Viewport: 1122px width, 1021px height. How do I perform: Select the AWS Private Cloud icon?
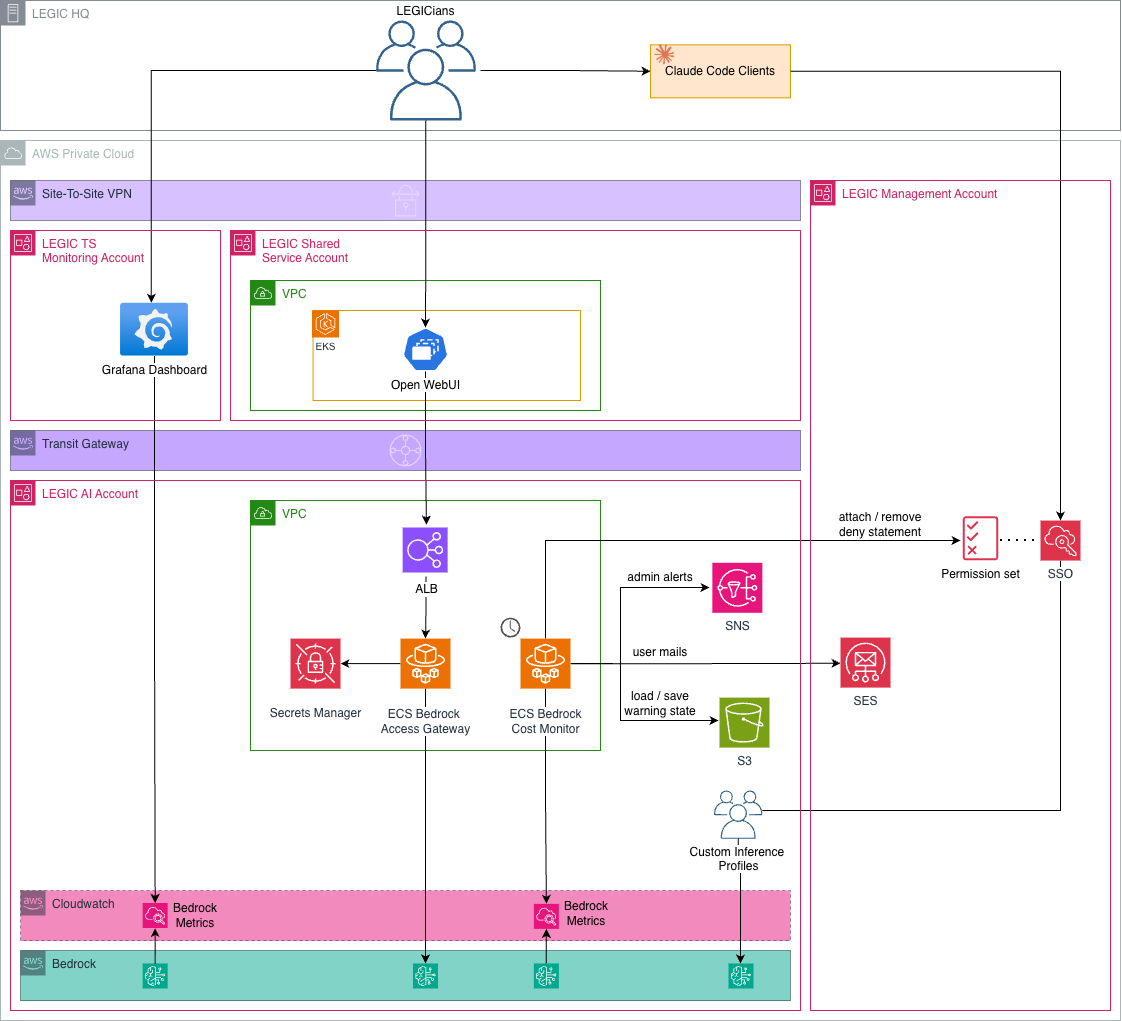pos(13,153)
